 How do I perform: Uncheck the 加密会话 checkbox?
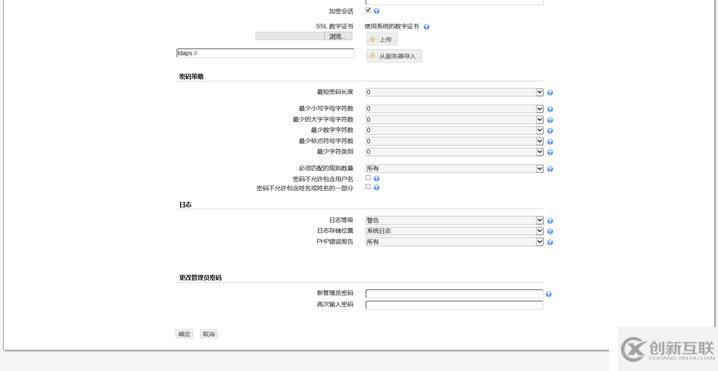pos(368,10)
